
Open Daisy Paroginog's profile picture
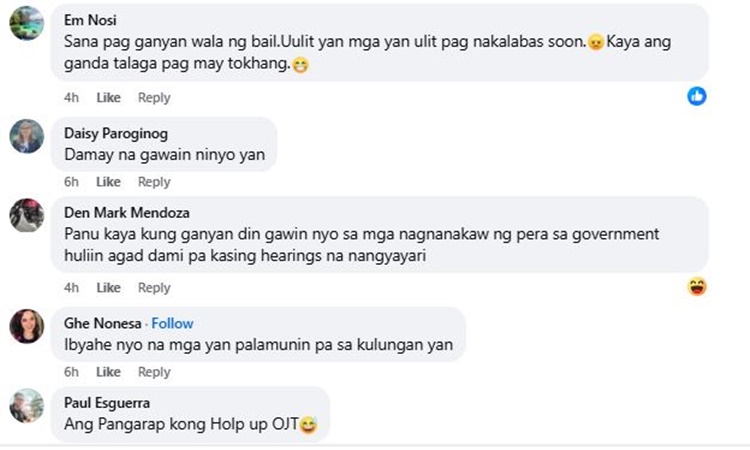click(x=27, y=136)
